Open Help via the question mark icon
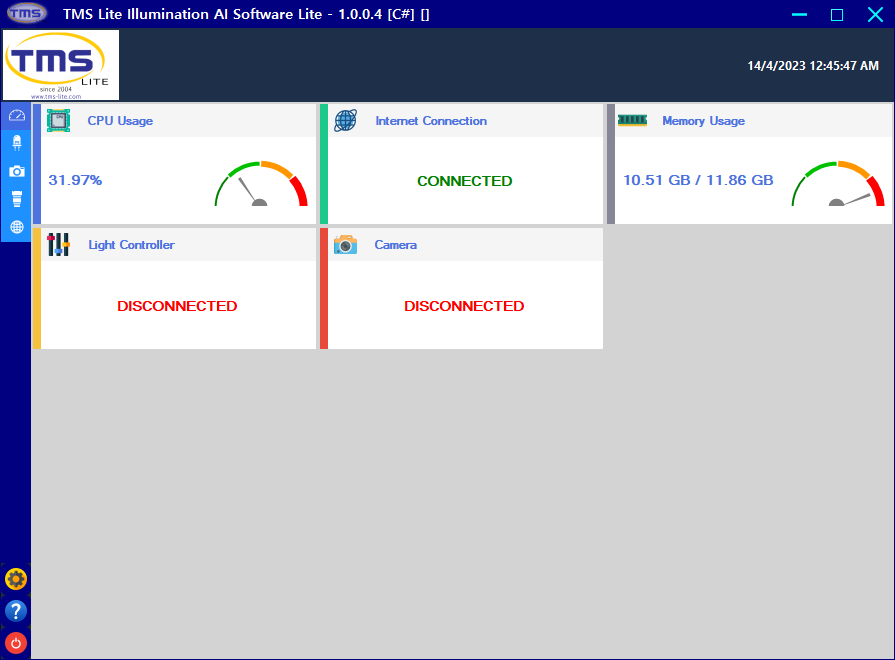The image size is (895, 660). (x=16, y=610)
